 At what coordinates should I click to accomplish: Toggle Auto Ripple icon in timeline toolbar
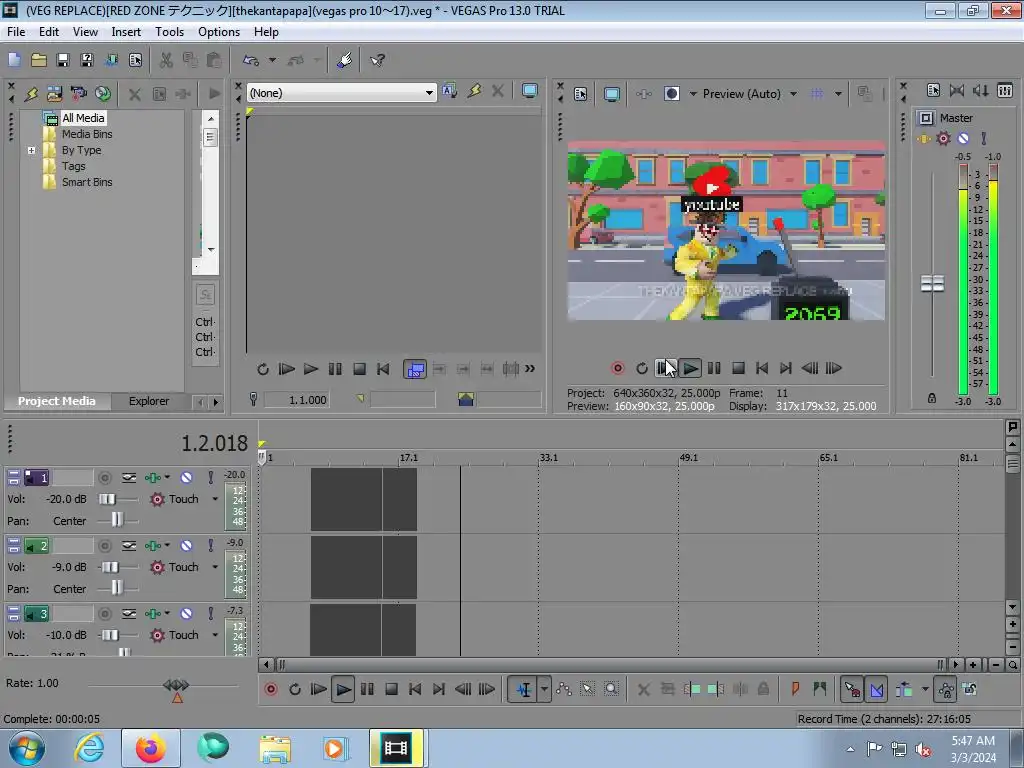(904, 690)
